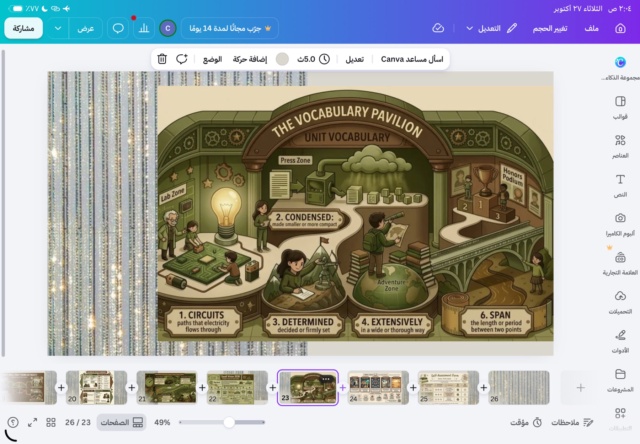Click the عرض (Present) button

[x=85, y=29]
